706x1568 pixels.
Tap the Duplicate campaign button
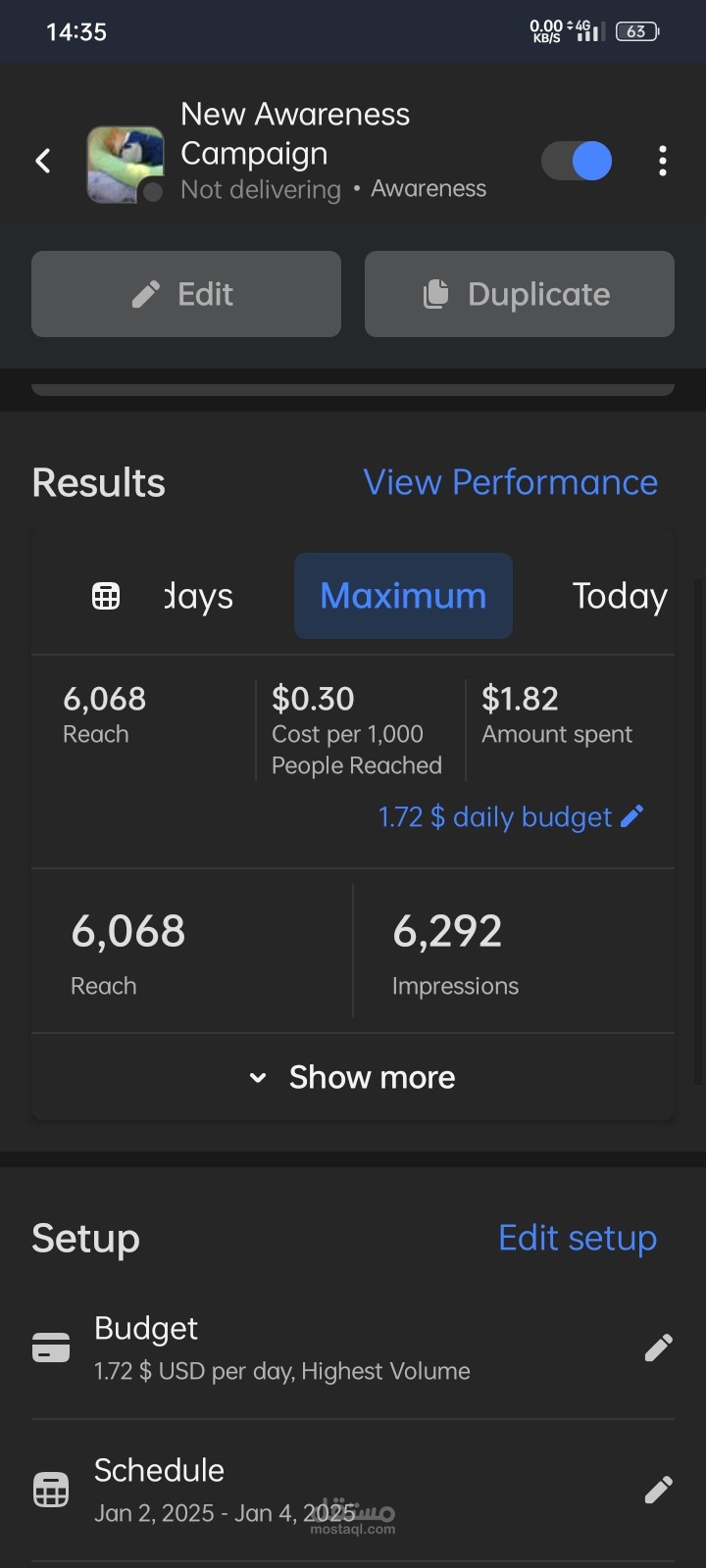pyautogui.click(x=520, y=294)
